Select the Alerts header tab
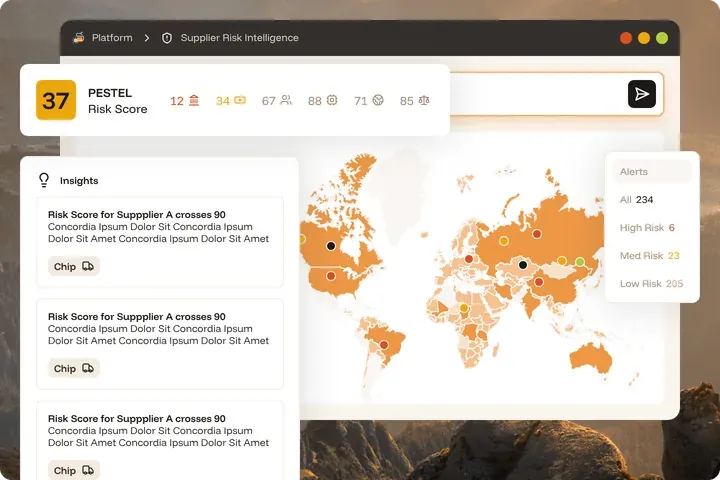The image size is (720, 480). pyautogui.click(x=652, y=172)
